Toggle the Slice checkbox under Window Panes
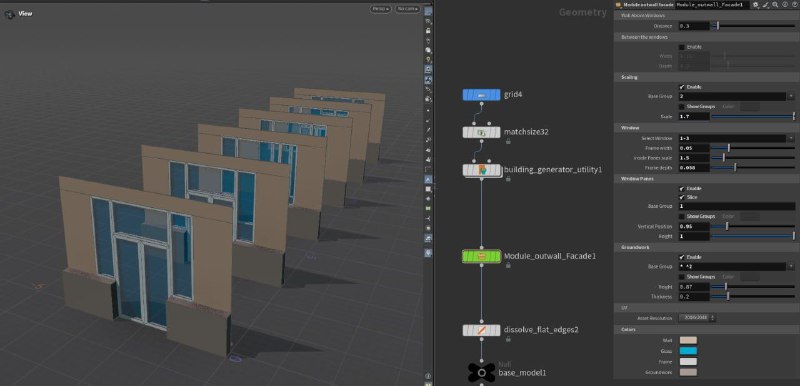 [682, 197]
